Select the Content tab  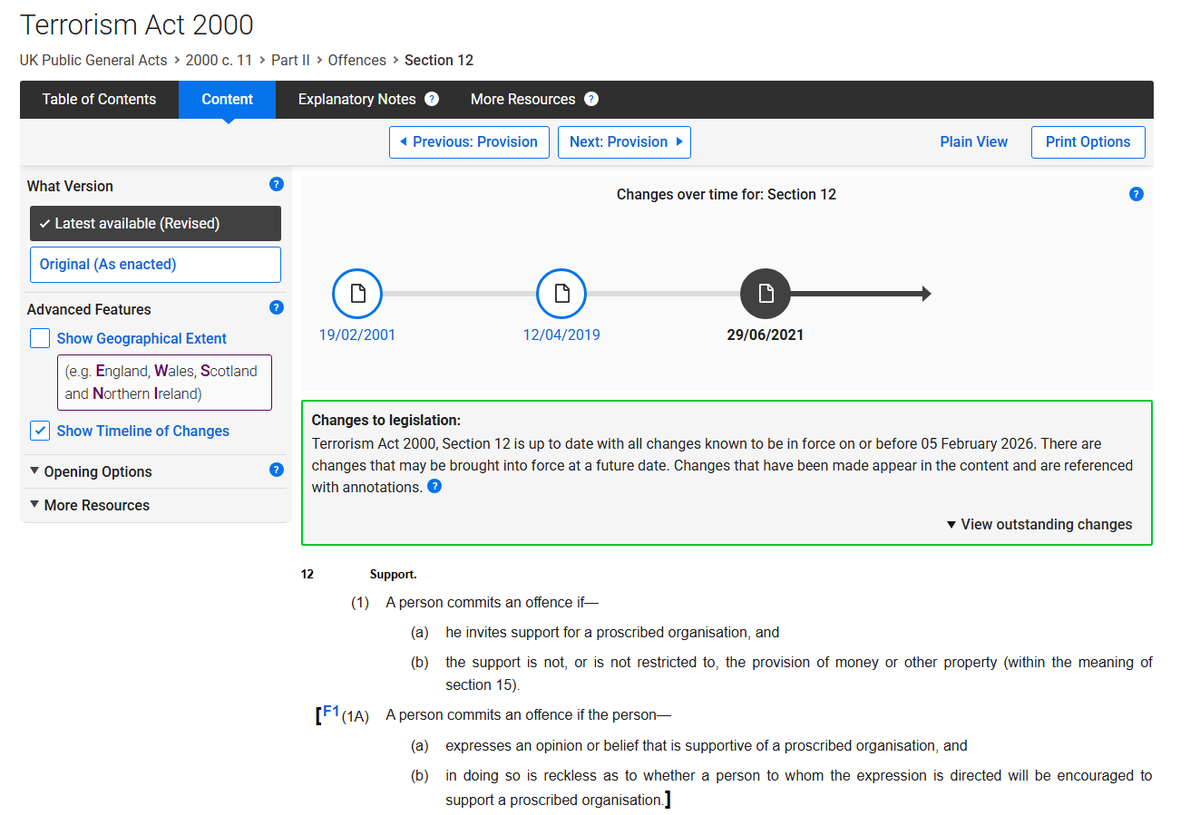tap(227, 99)
